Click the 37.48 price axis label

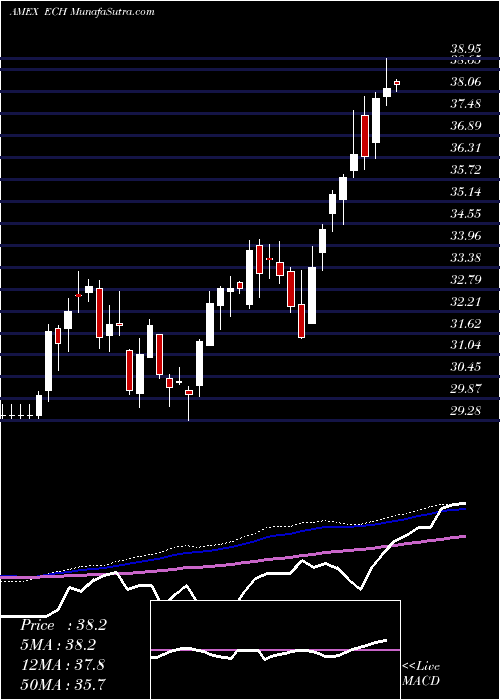pyautogui.click(x=466, y=104)
